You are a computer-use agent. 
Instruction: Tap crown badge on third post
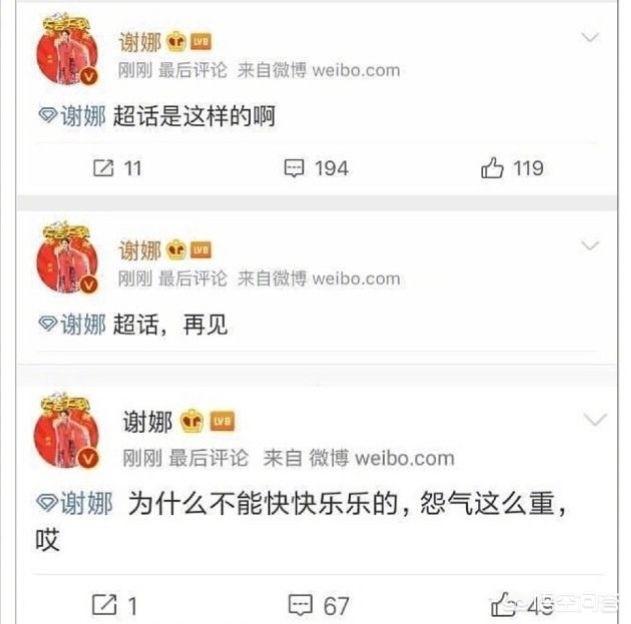click(192, 421)
